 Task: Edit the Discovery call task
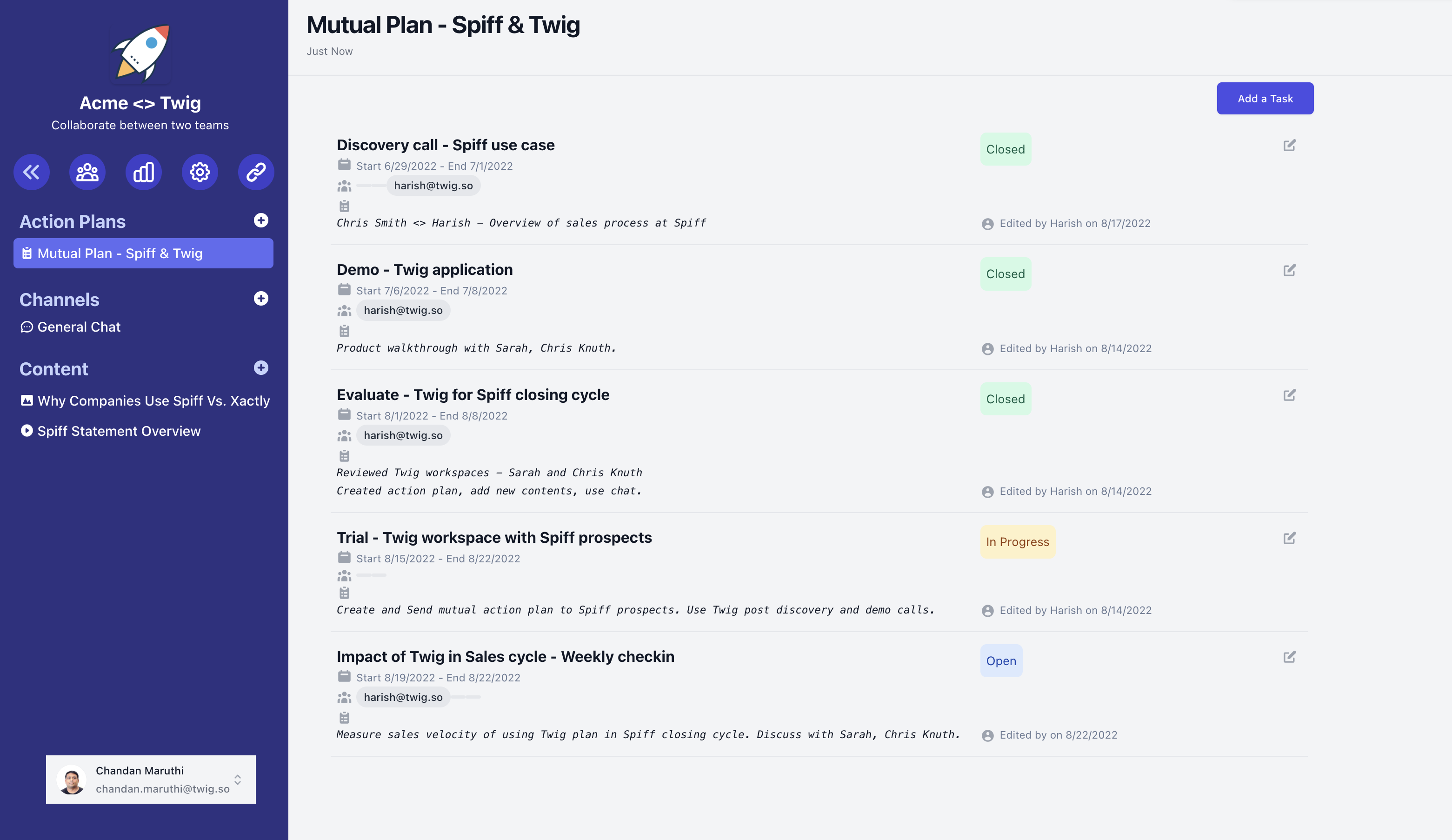[x=1290, y=145]
